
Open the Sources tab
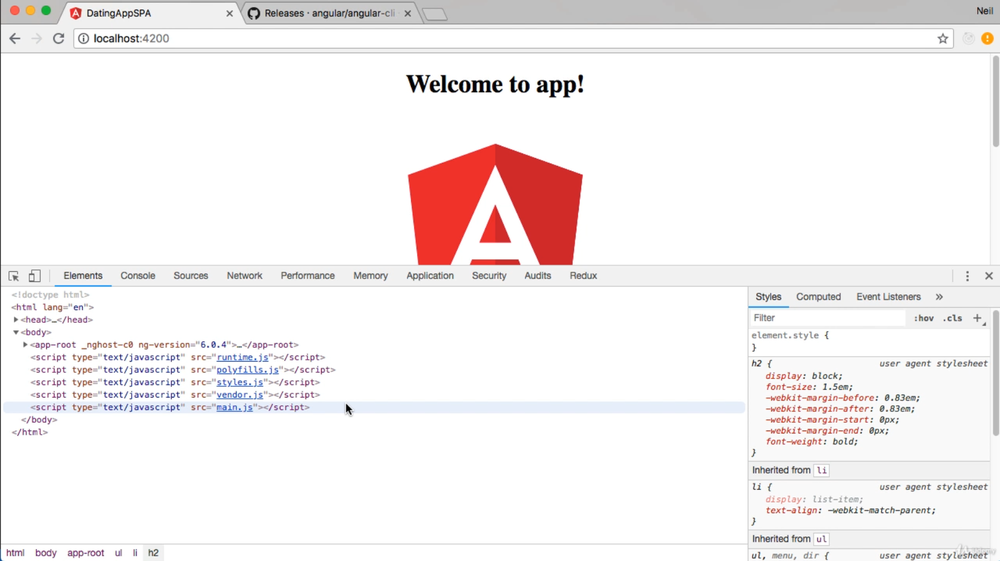(x=191, y=276)
